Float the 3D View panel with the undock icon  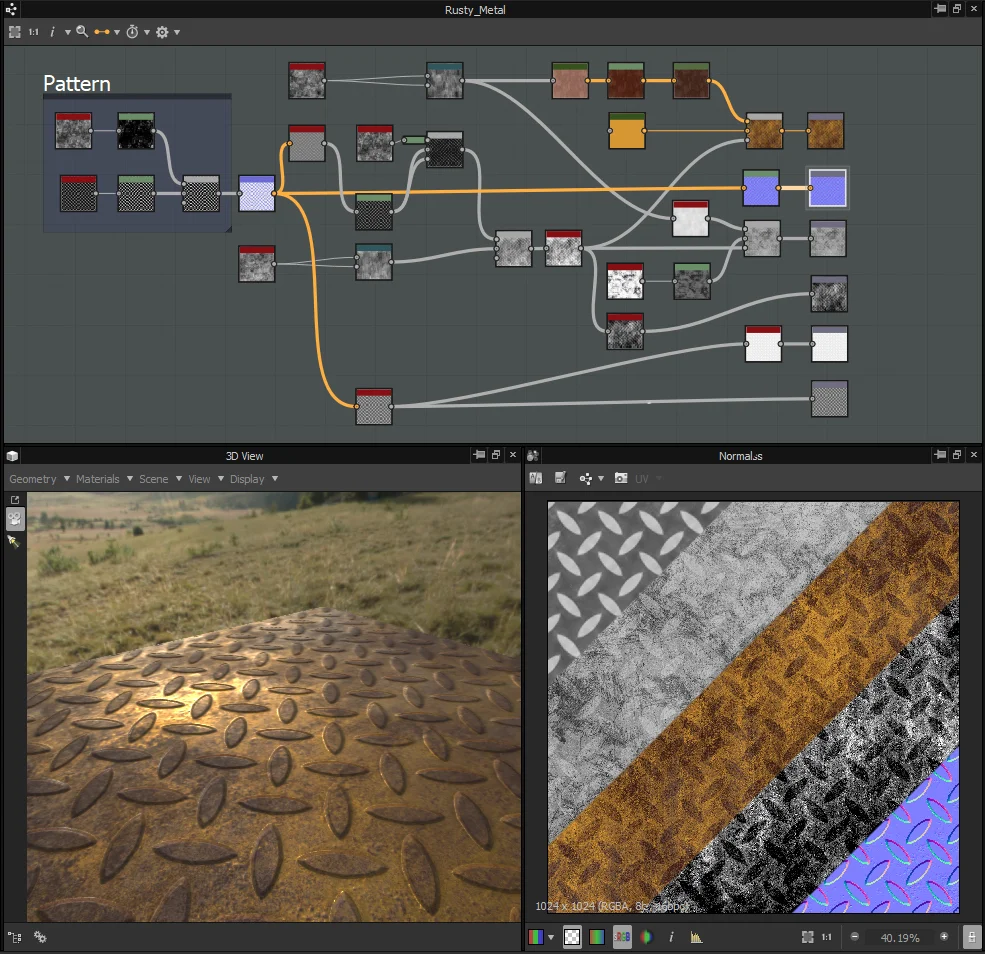(496, 455)
